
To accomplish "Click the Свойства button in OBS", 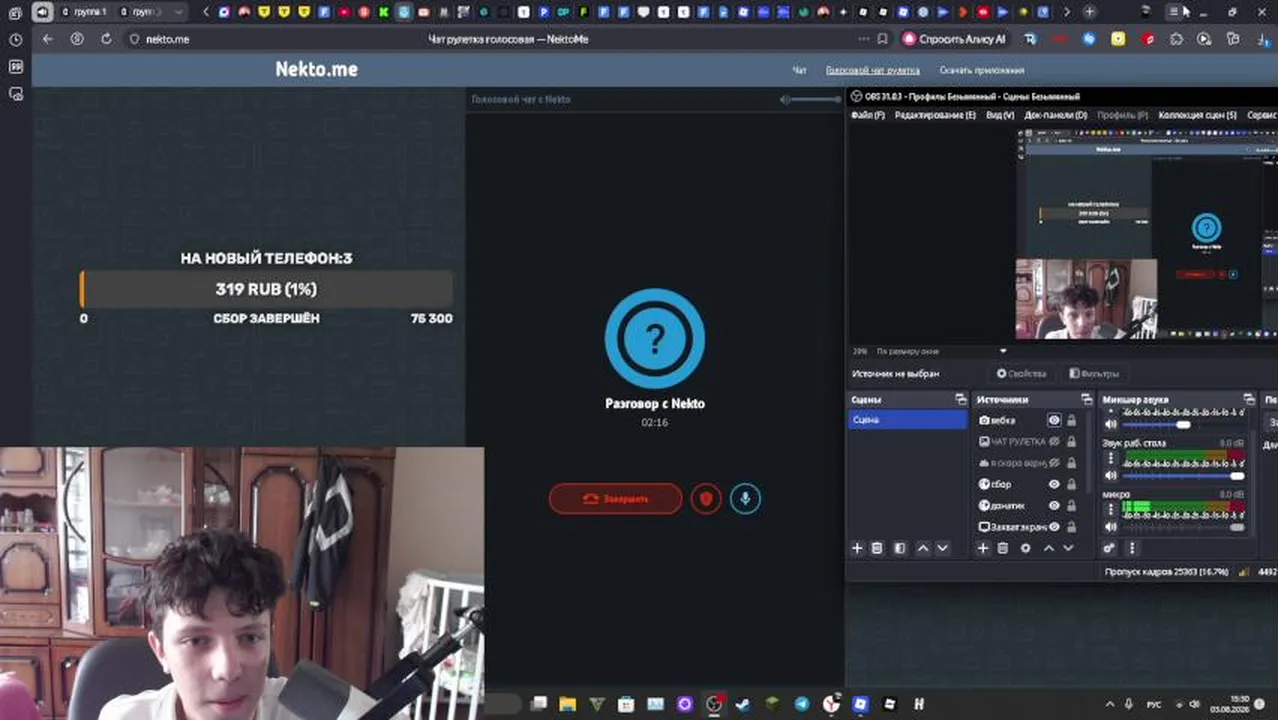I will coord(1021,373).
